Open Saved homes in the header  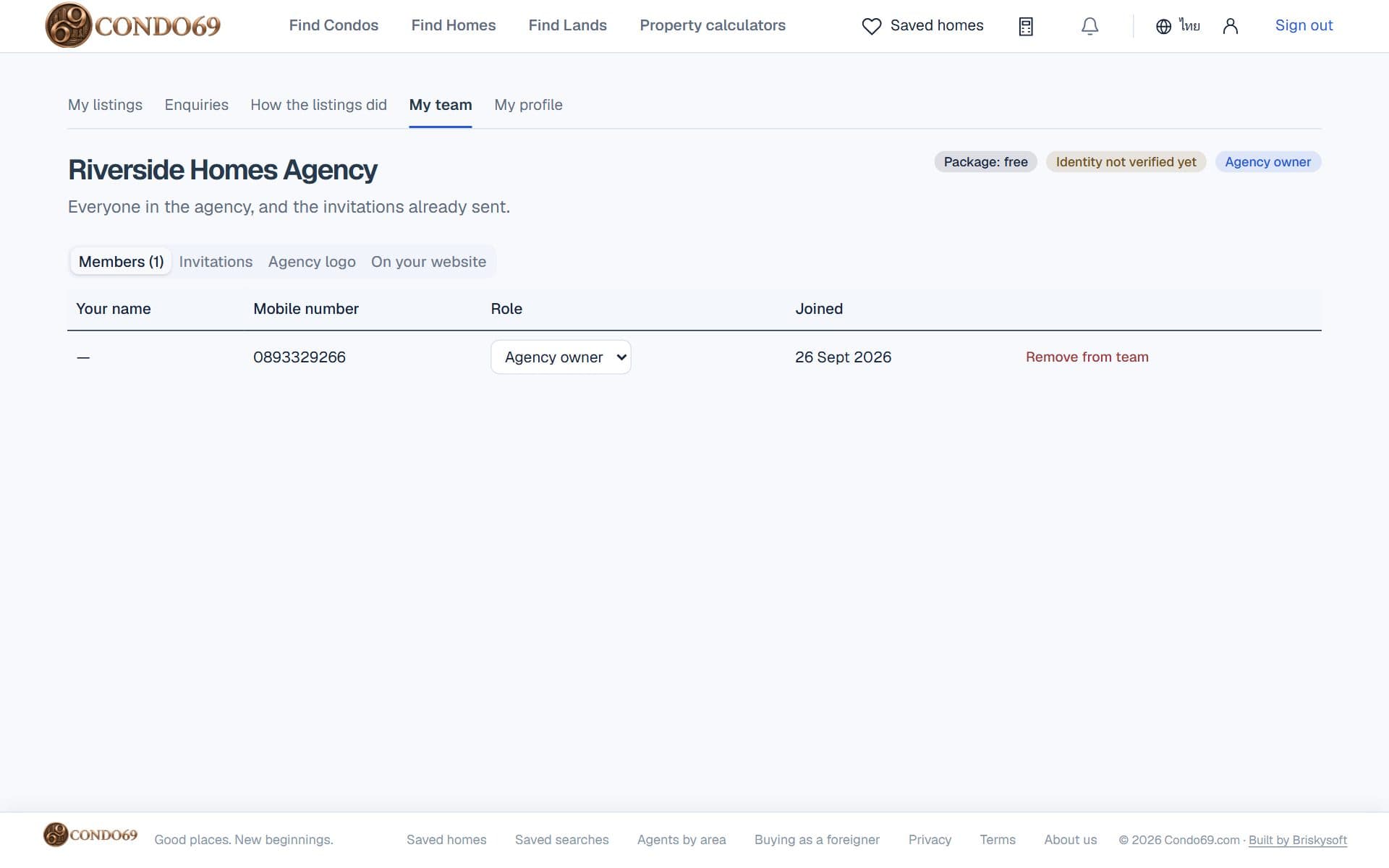coord(936,25)
